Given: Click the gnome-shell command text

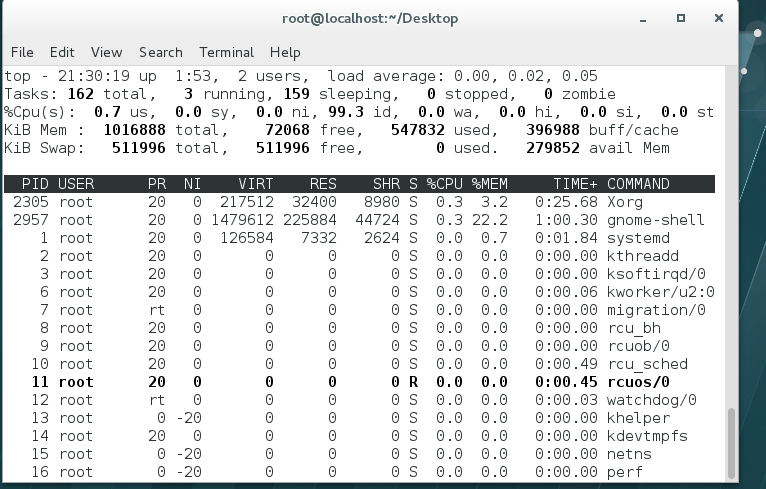Looking at the screenshot, I should coord(656,220).
